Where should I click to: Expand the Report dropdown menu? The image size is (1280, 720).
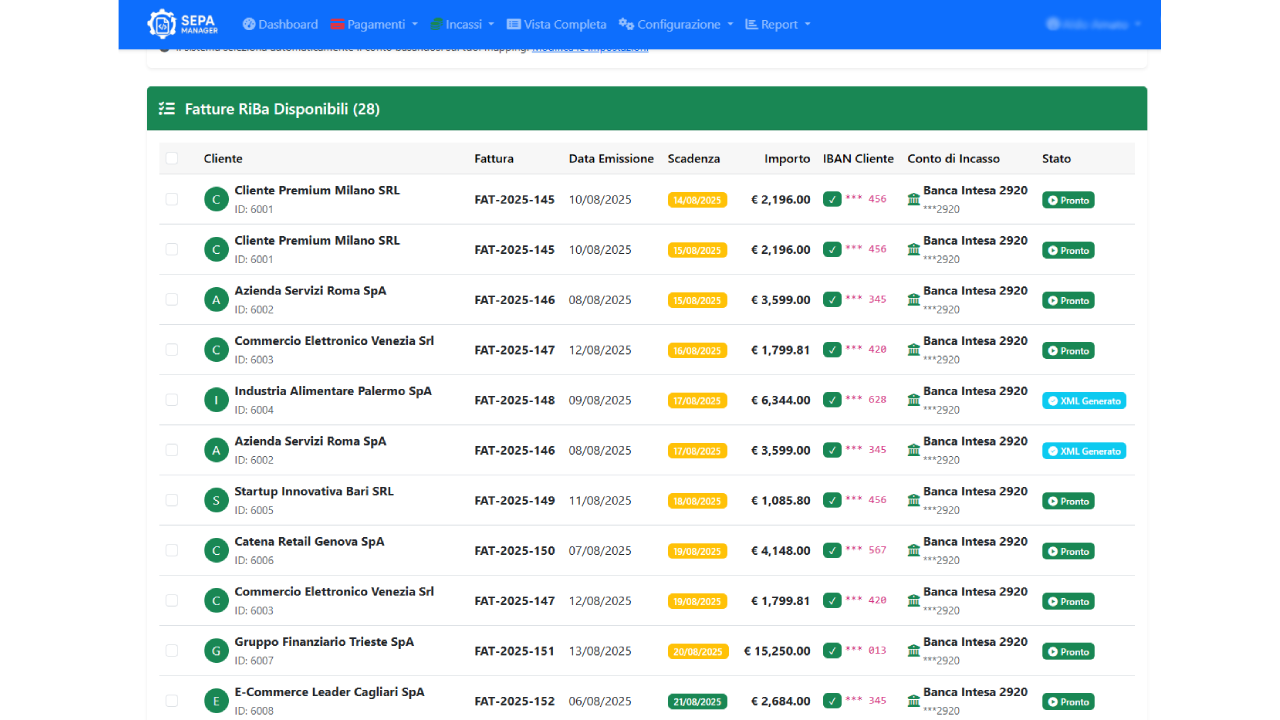pyautogui.click(x=778, y=24)
